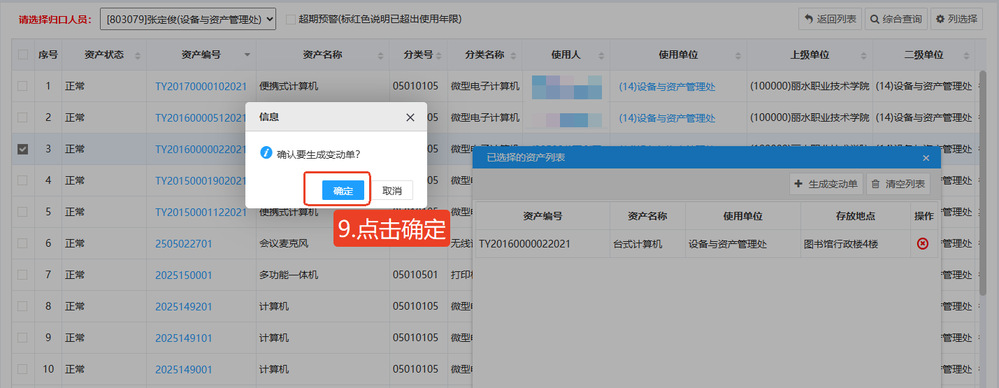Click 确定 to confirm generating change order
Image resolution: width=999 pixels, height=388 pixels.
[343, 190]
